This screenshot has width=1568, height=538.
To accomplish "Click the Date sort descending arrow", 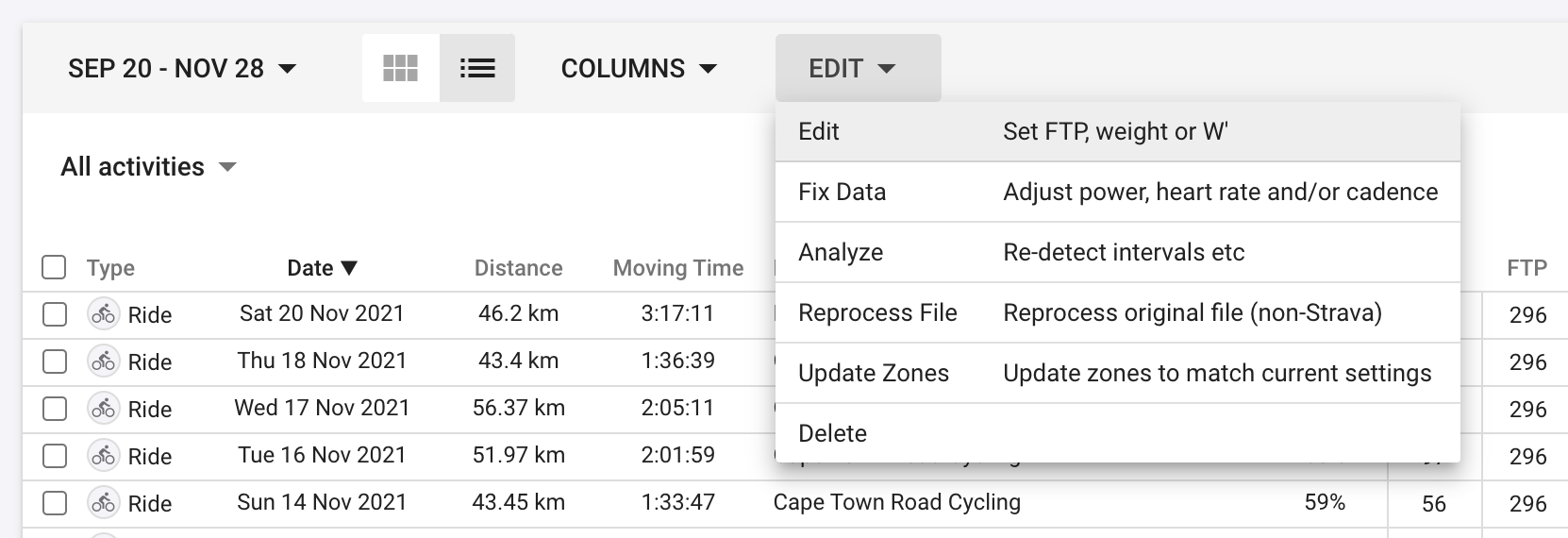I will [x=349, y=268].
